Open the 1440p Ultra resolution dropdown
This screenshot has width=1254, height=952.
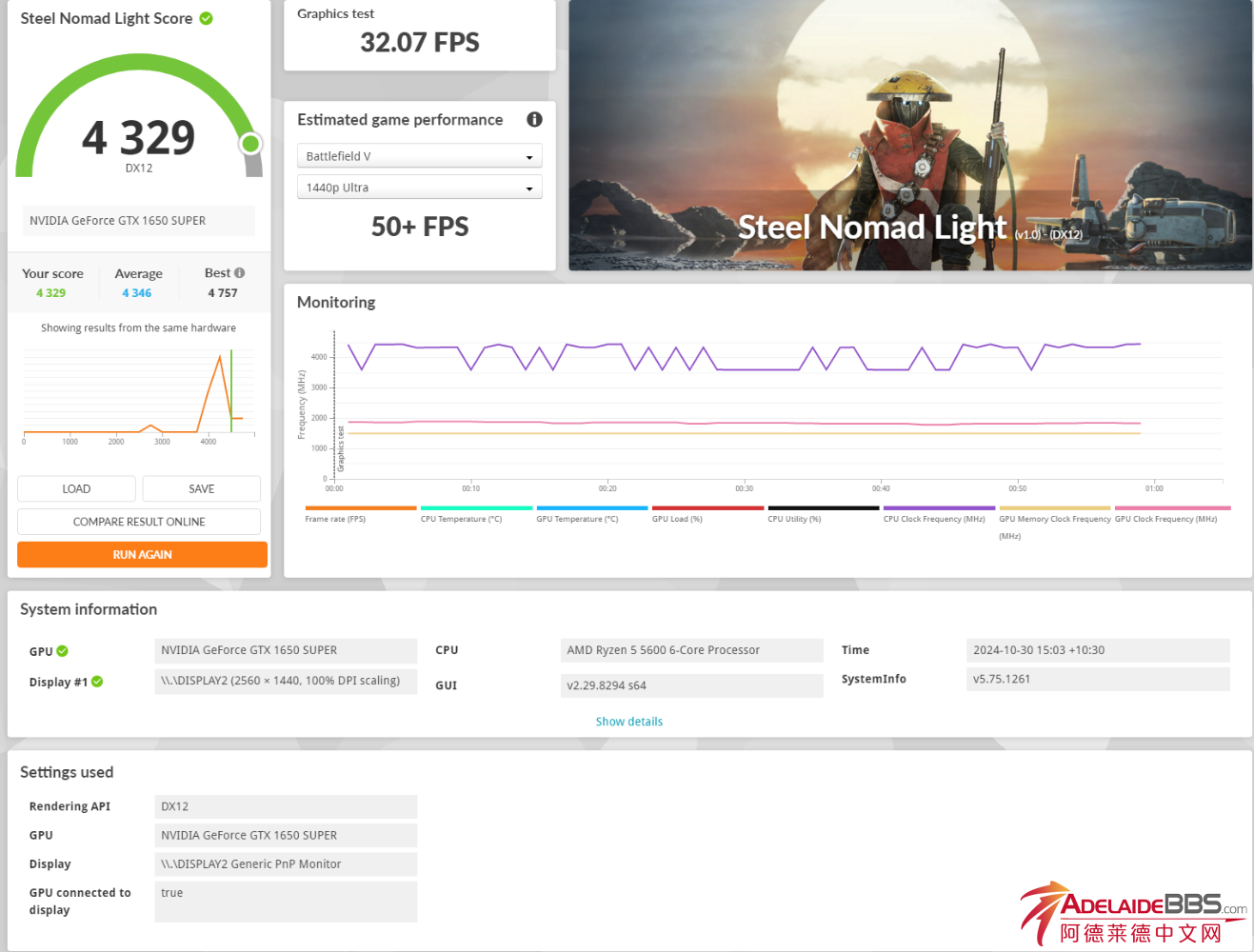(x=420, y=188)
